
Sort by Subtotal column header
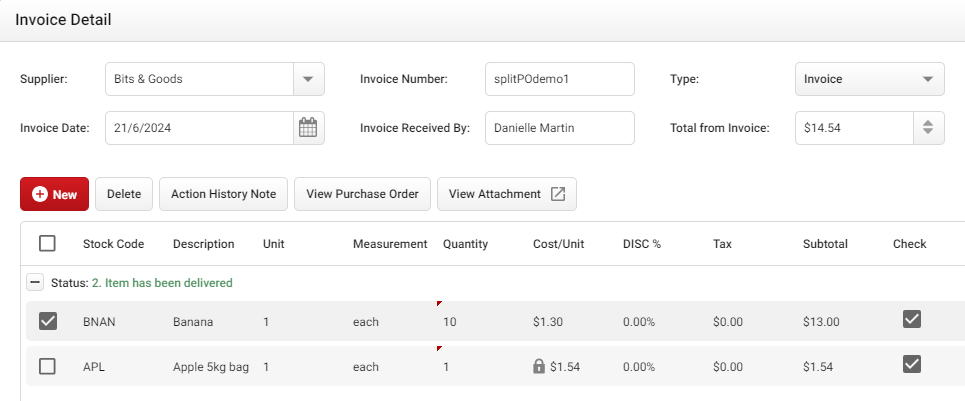[x=825, y=244]
